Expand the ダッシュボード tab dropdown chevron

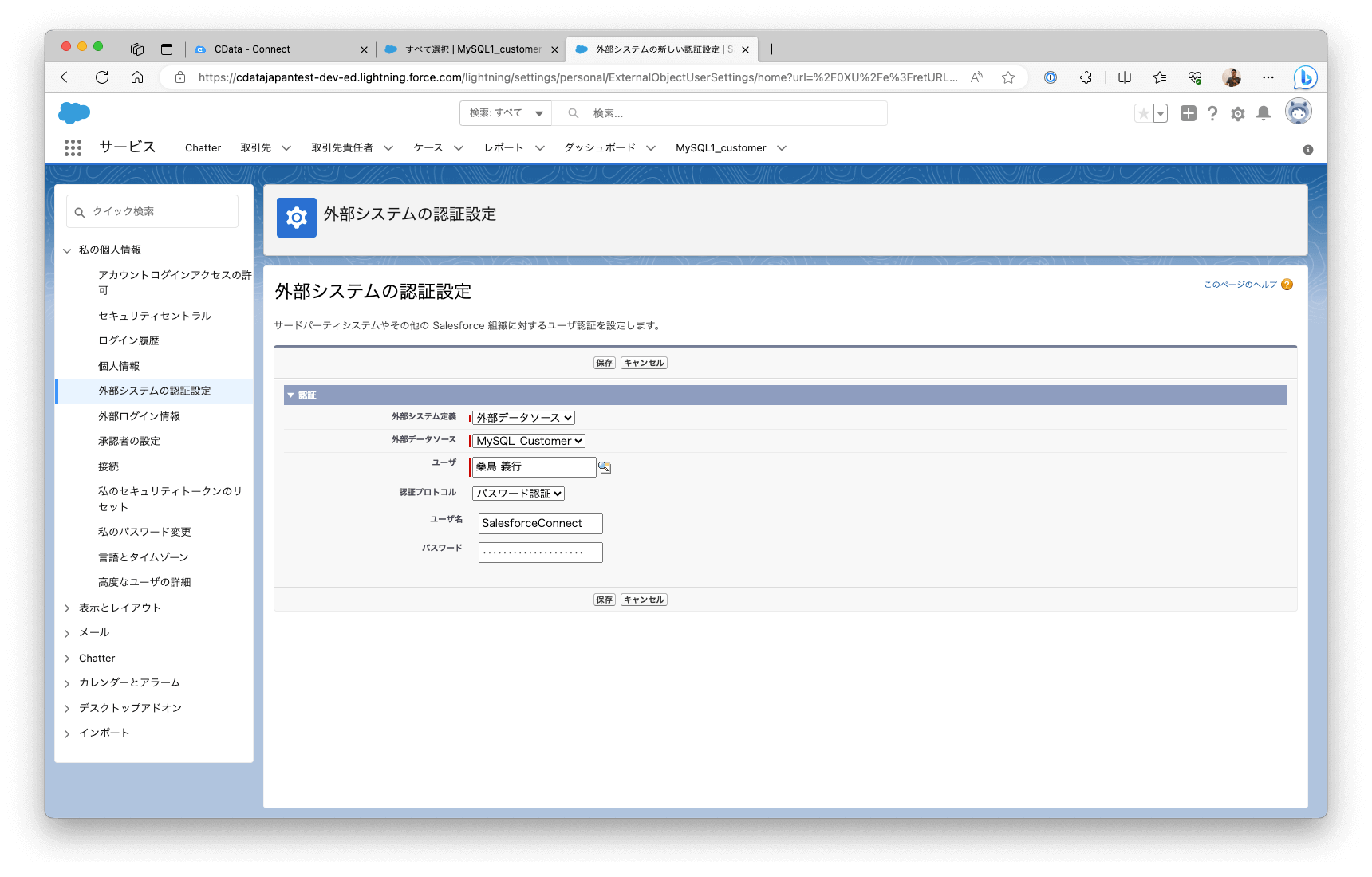[651, 148]
